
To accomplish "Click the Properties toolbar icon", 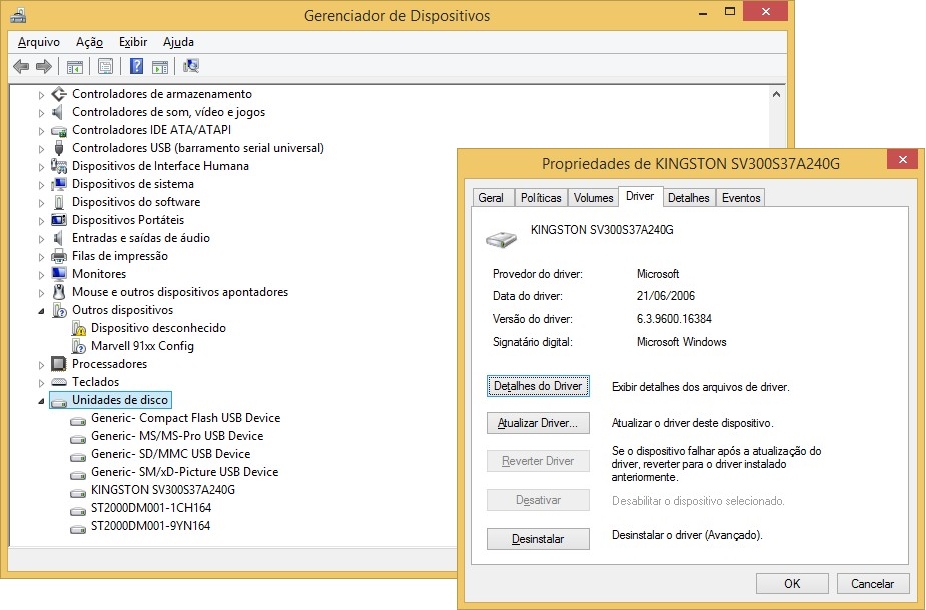I will [x=105, y=66].
